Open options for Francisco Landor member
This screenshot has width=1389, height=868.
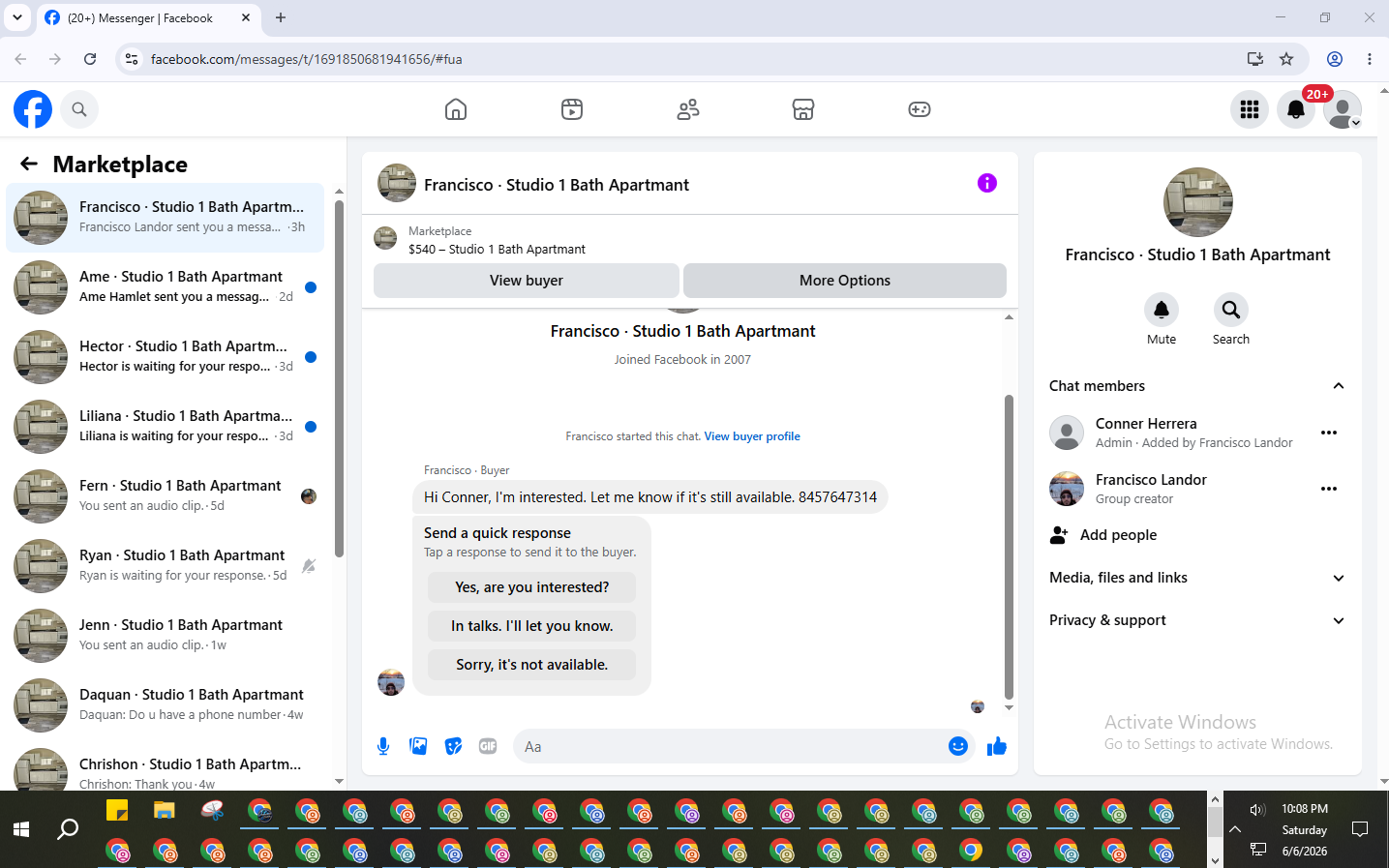tap(1329, 489)
